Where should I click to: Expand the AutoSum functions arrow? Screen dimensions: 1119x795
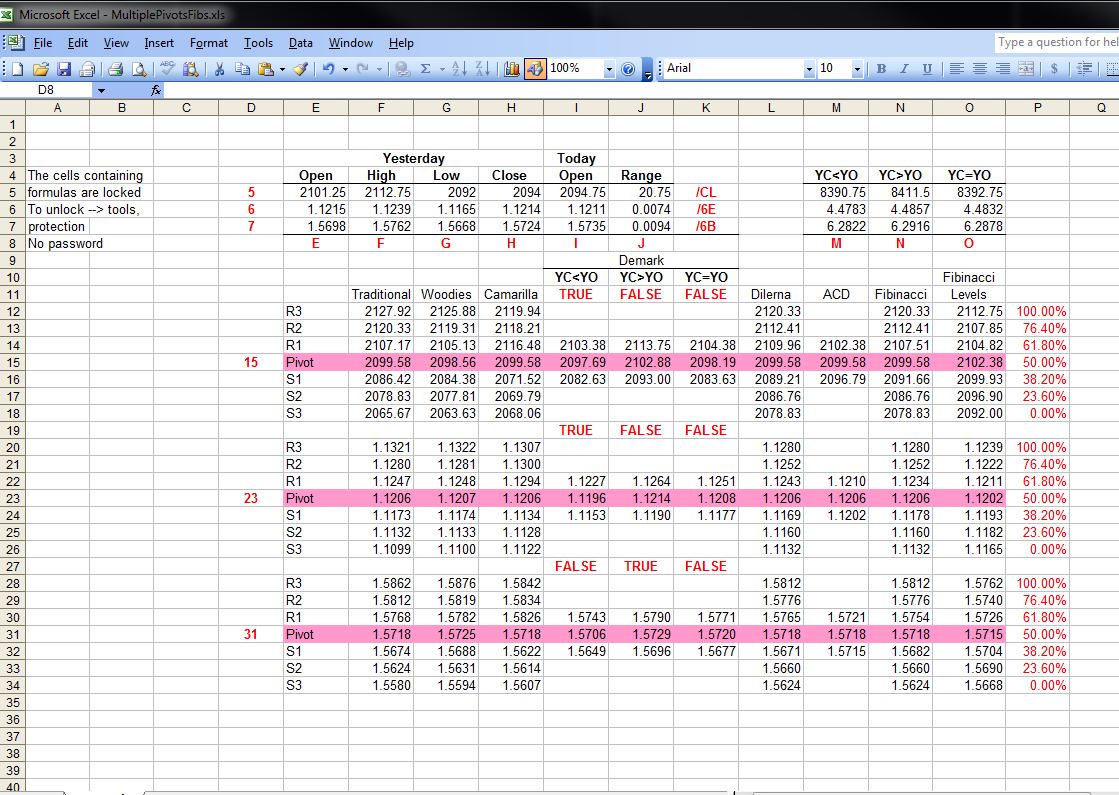click(442, 69)
